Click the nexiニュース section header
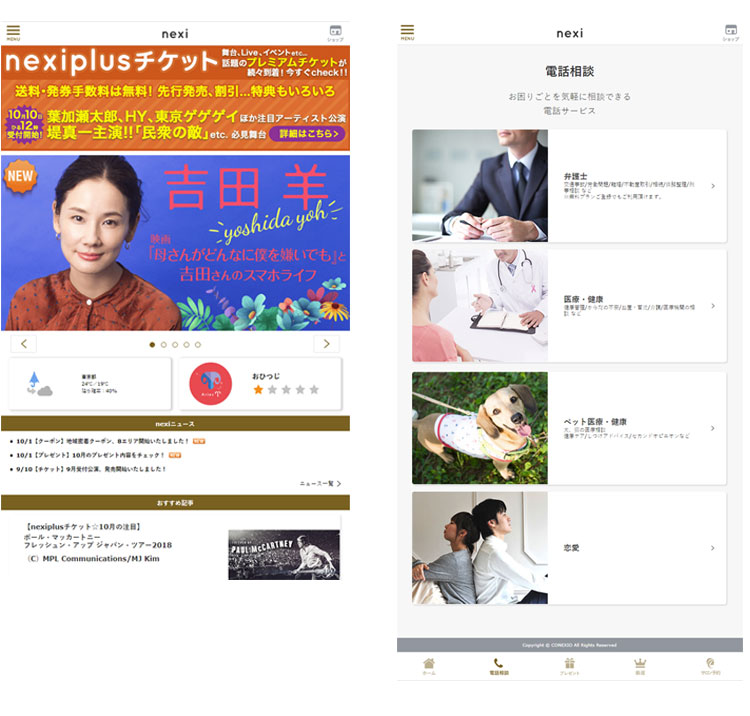This screenshot has width=750, height=716. pyautogui.click(x=175, y=424)
